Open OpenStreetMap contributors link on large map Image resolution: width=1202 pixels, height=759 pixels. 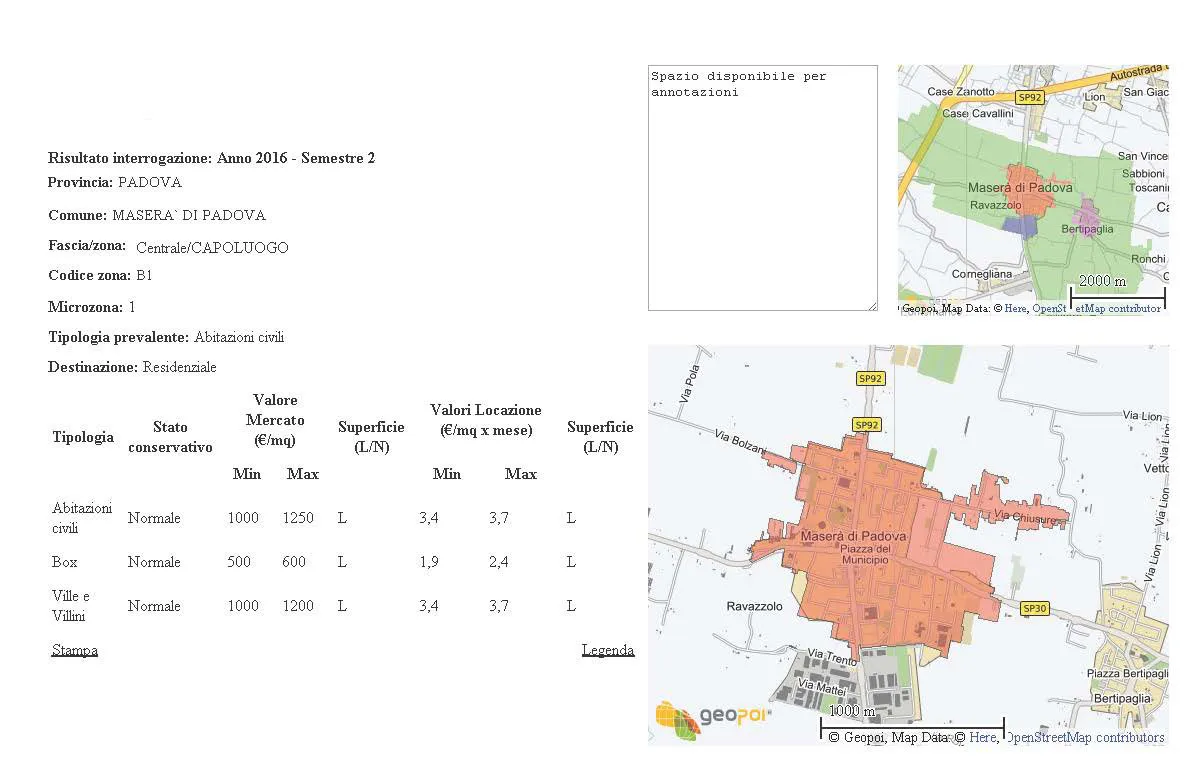click(1085, 737)
